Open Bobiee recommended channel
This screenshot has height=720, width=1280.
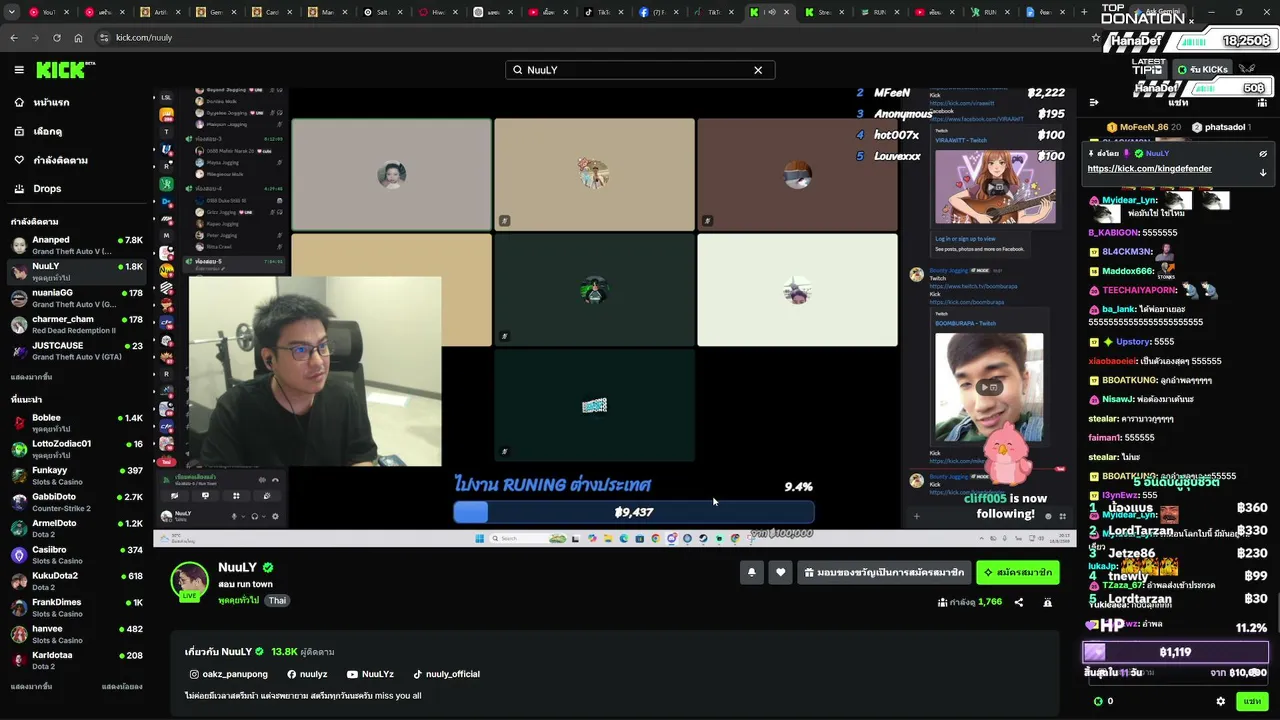[77, 423]
